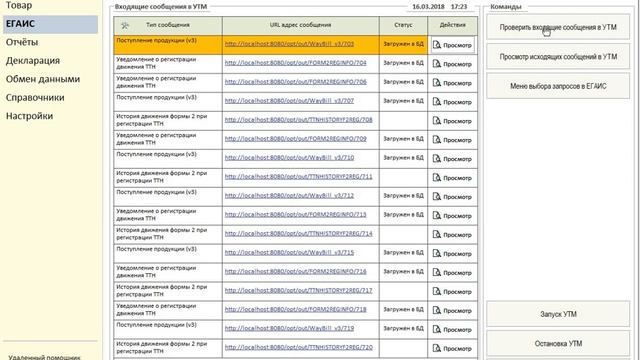Open the FORM2REGINFO/704 URL link

click(296, 63)
